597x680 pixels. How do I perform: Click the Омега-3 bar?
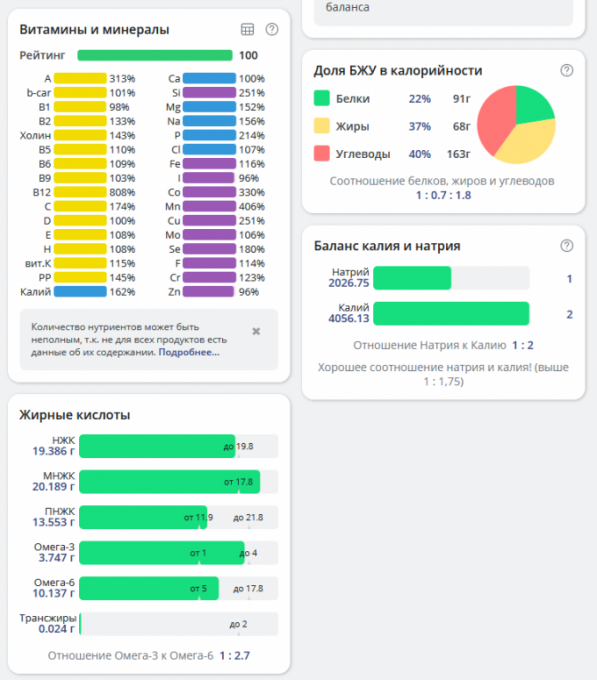pos(179,553)
